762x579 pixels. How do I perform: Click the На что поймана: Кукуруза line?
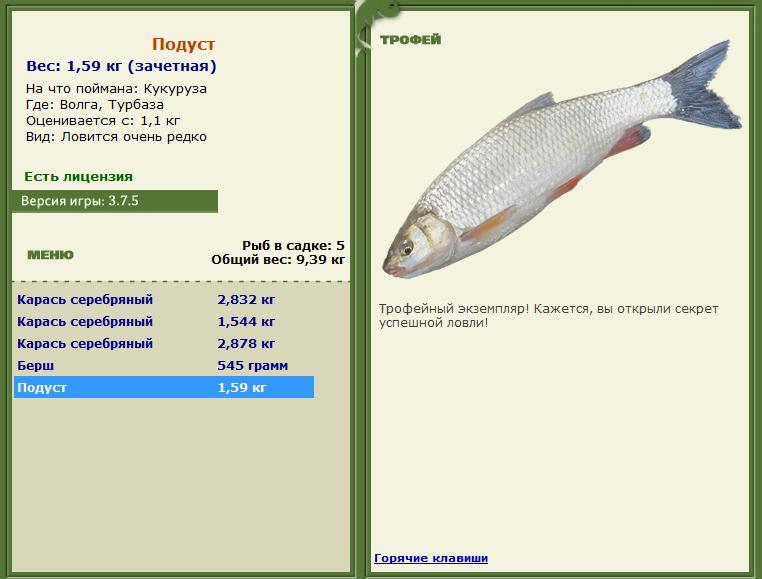click(x=116, y=88)
